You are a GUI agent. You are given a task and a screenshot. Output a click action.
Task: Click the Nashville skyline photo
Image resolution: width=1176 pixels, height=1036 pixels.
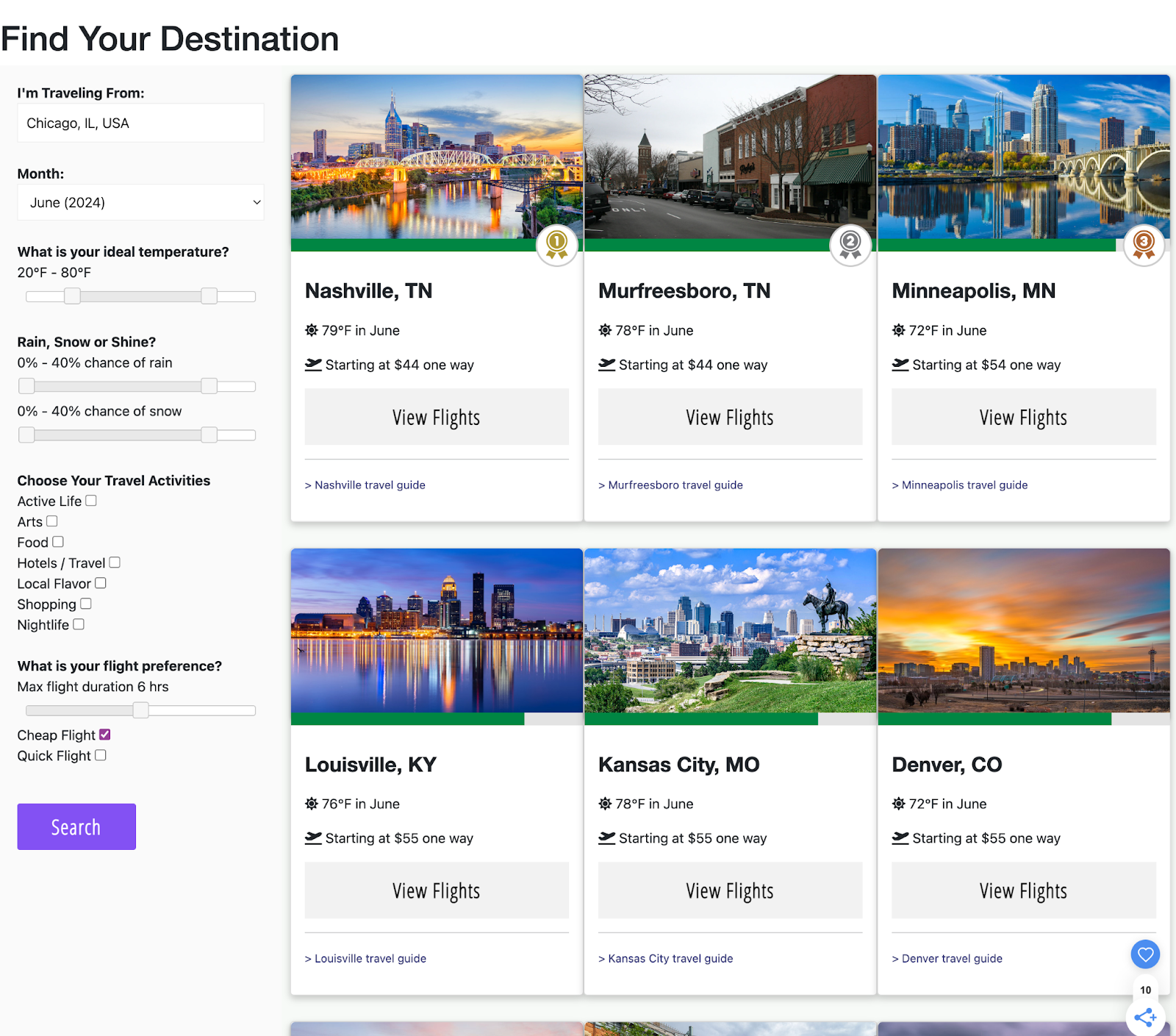tap(437, 157)
